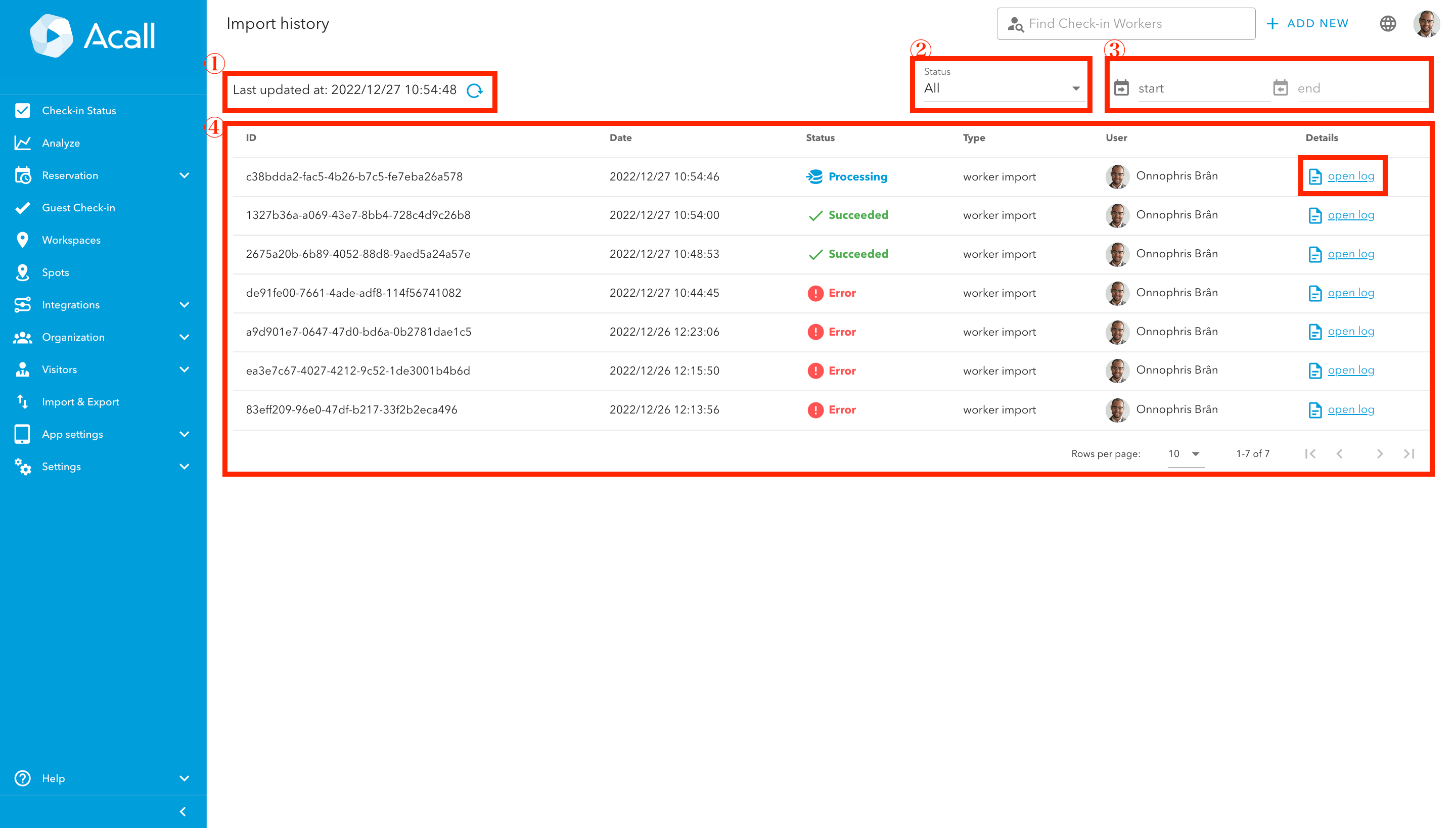The image size is (1456, 828).
Task: Expand the Settings submenu chevron
Action: tap(184, 466)
